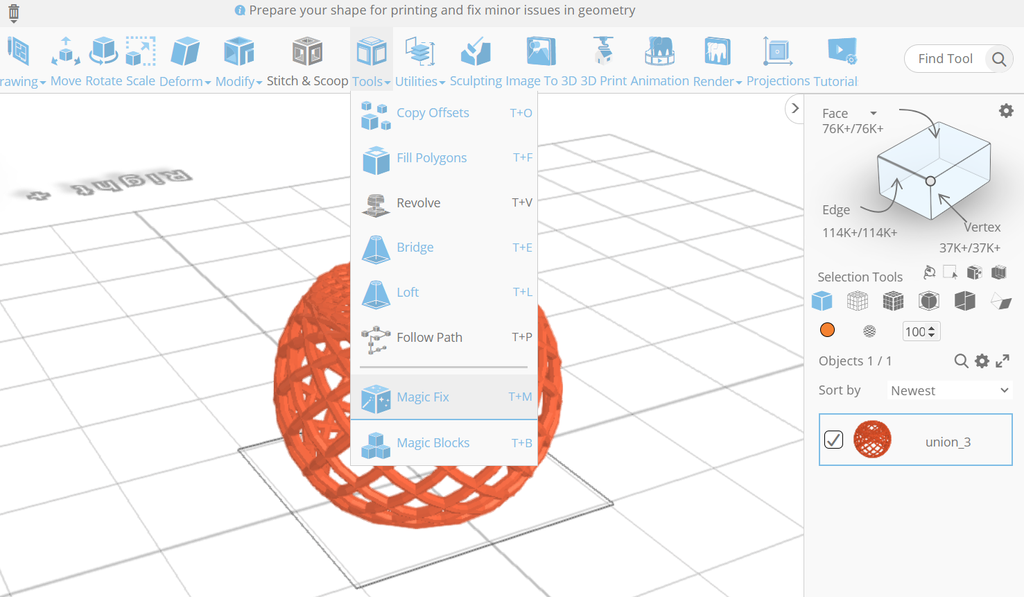Select the Rotate tool

[105, 60]
